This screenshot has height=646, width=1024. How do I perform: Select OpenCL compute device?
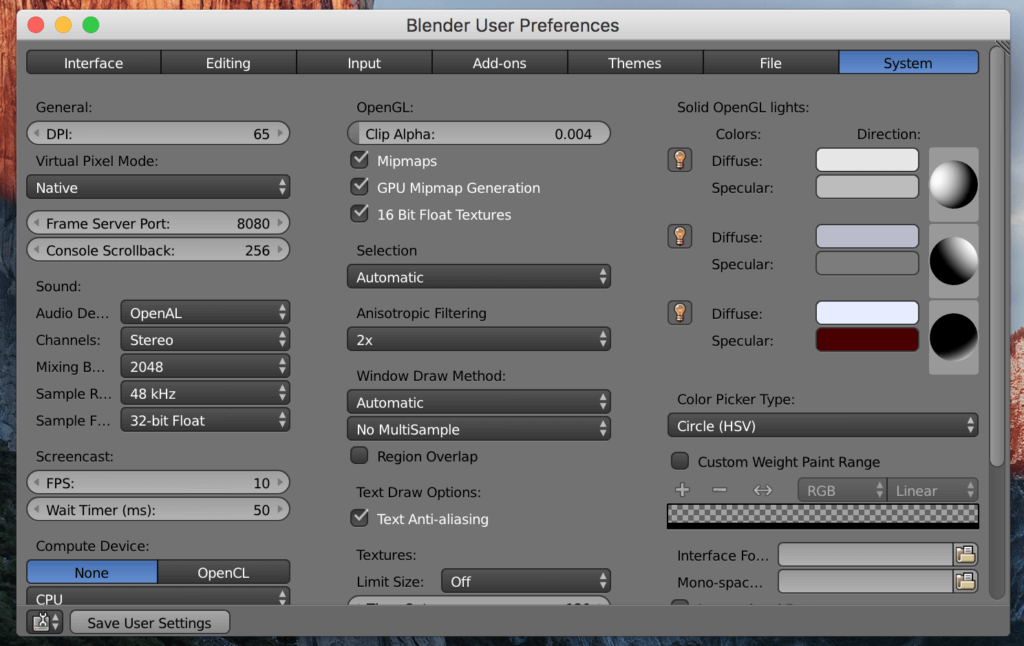pyautogui.click(x=223, y=572)
